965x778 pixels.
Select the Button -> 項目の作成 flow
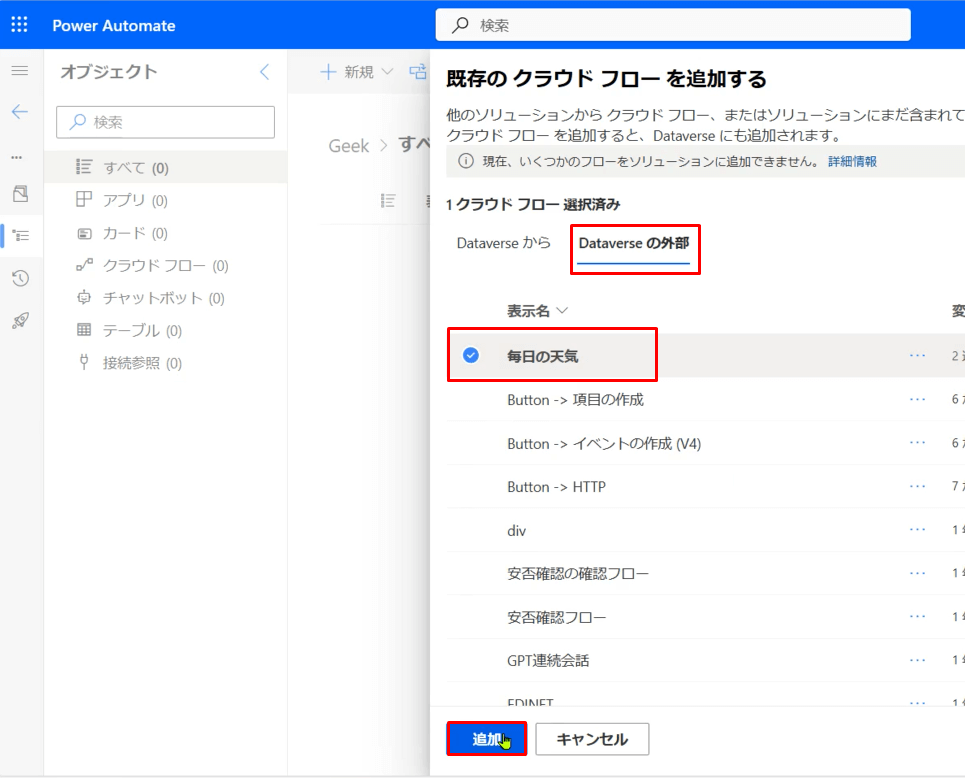click(x=575, y=399)
